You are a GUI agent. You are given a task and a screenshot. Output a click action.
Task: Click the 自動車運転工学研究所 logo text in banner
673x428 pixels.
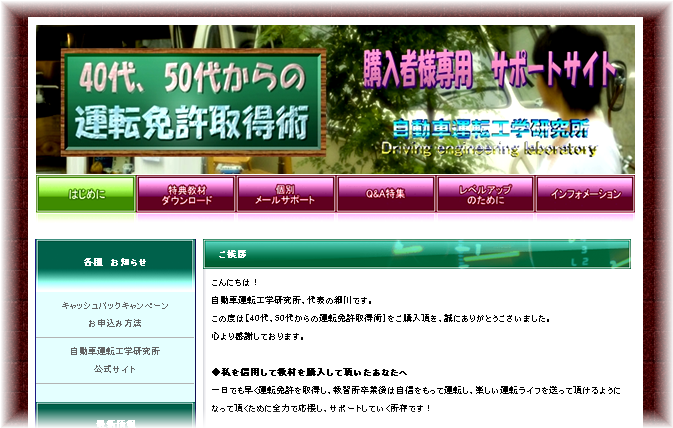tap(490, 130)
